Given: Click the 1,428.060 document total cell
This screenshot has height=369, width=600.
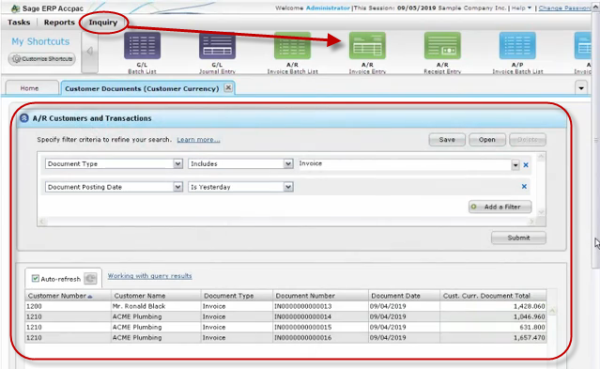Looking at the screenshot, I should pos(493,306).
